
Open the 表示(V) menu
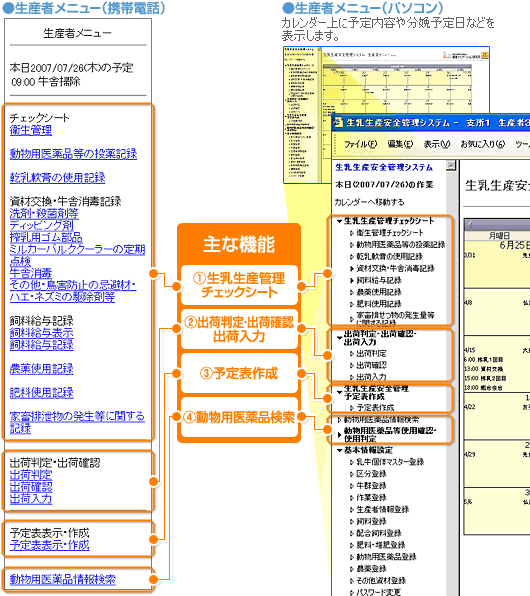click(437, 144)
